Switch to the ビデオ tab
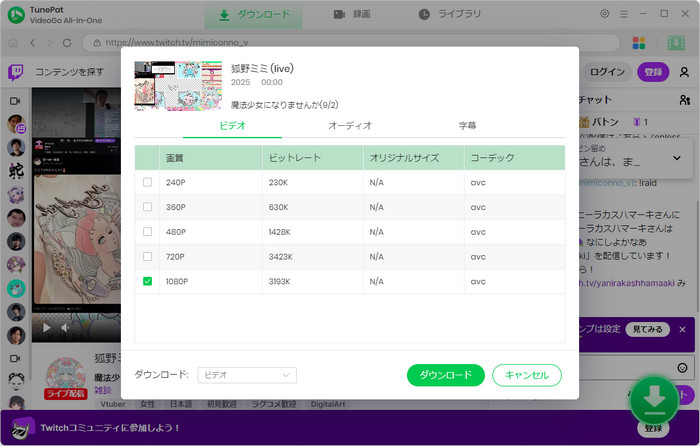The width and height of the screenshot is (700, 446). [232, 126]
